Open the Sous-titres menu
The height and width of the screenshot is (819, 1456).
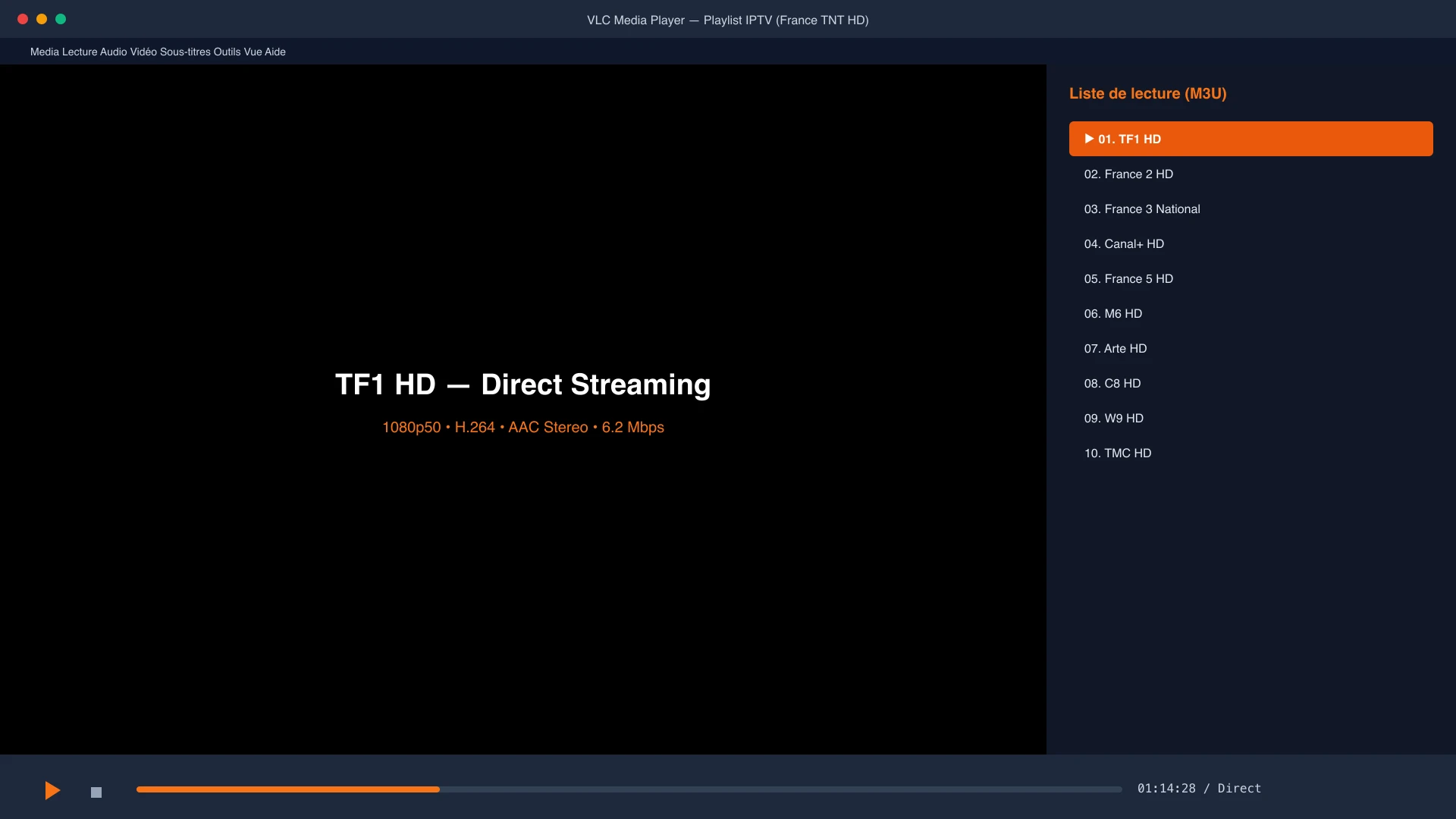click(x=185, y=52)
